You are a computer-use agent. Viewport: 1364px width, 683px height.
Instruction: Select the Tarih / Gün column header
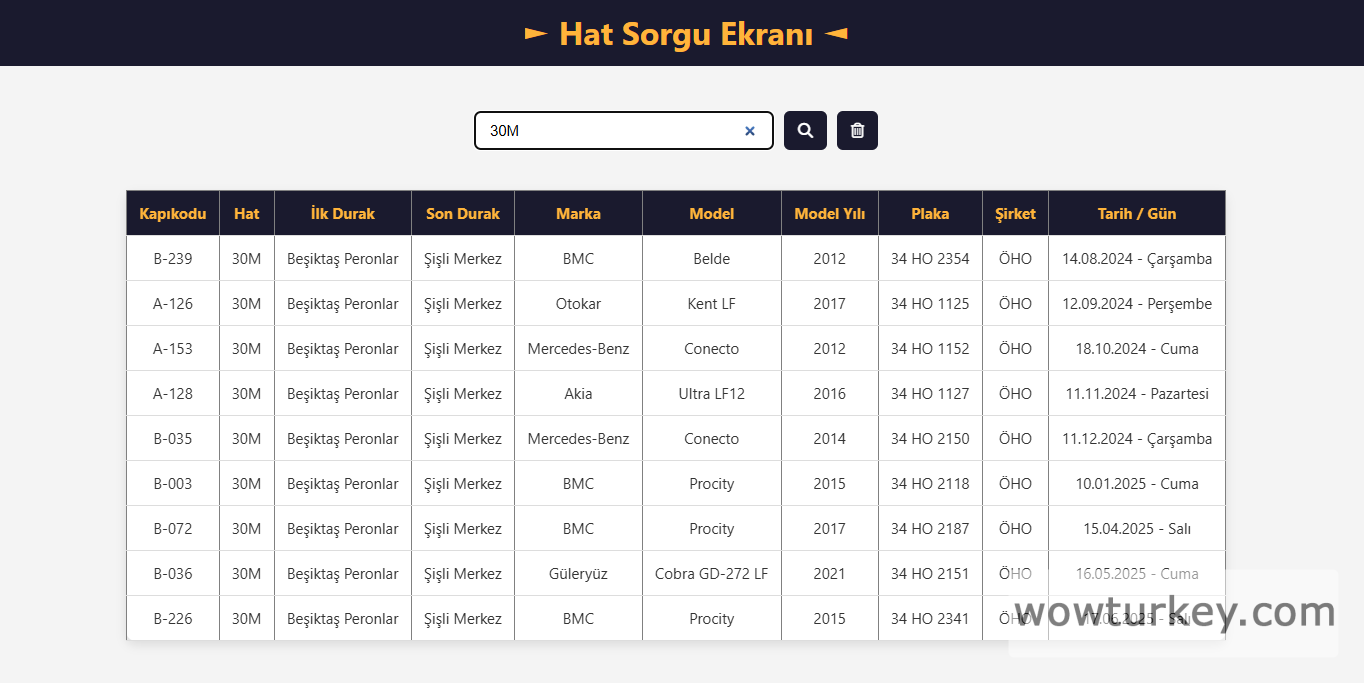click(1136, 213)
